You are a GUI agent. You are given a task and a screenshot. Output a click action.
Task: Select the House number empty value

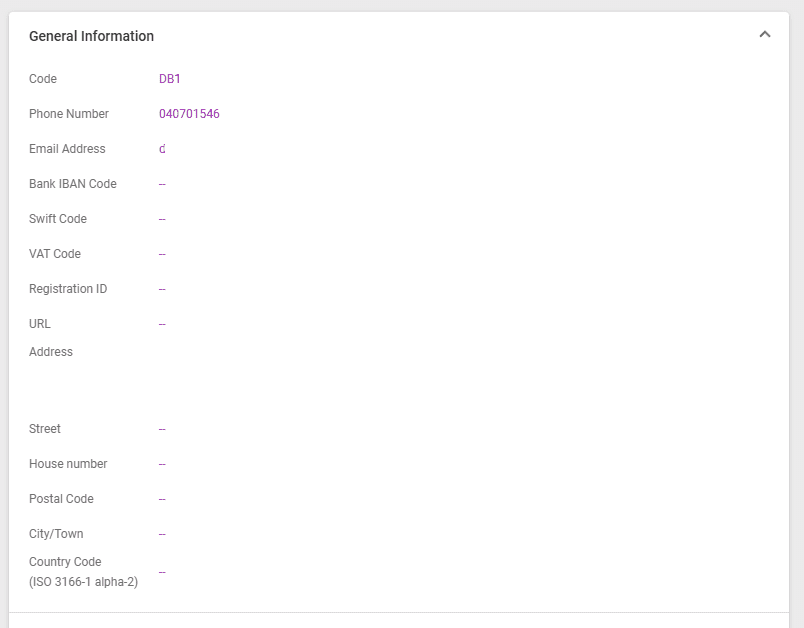coord(162,464)
